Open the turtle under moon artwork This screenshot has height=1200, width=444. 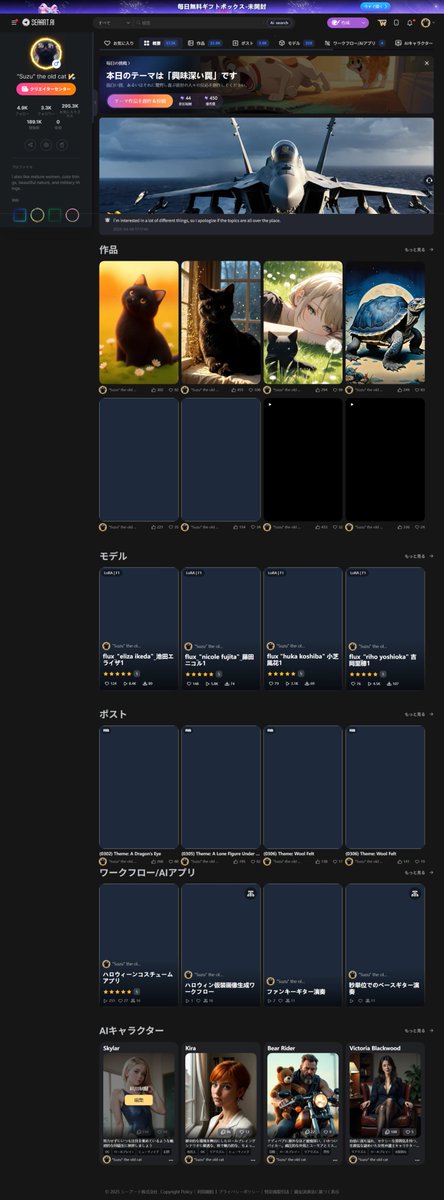[x=385, y=322]
